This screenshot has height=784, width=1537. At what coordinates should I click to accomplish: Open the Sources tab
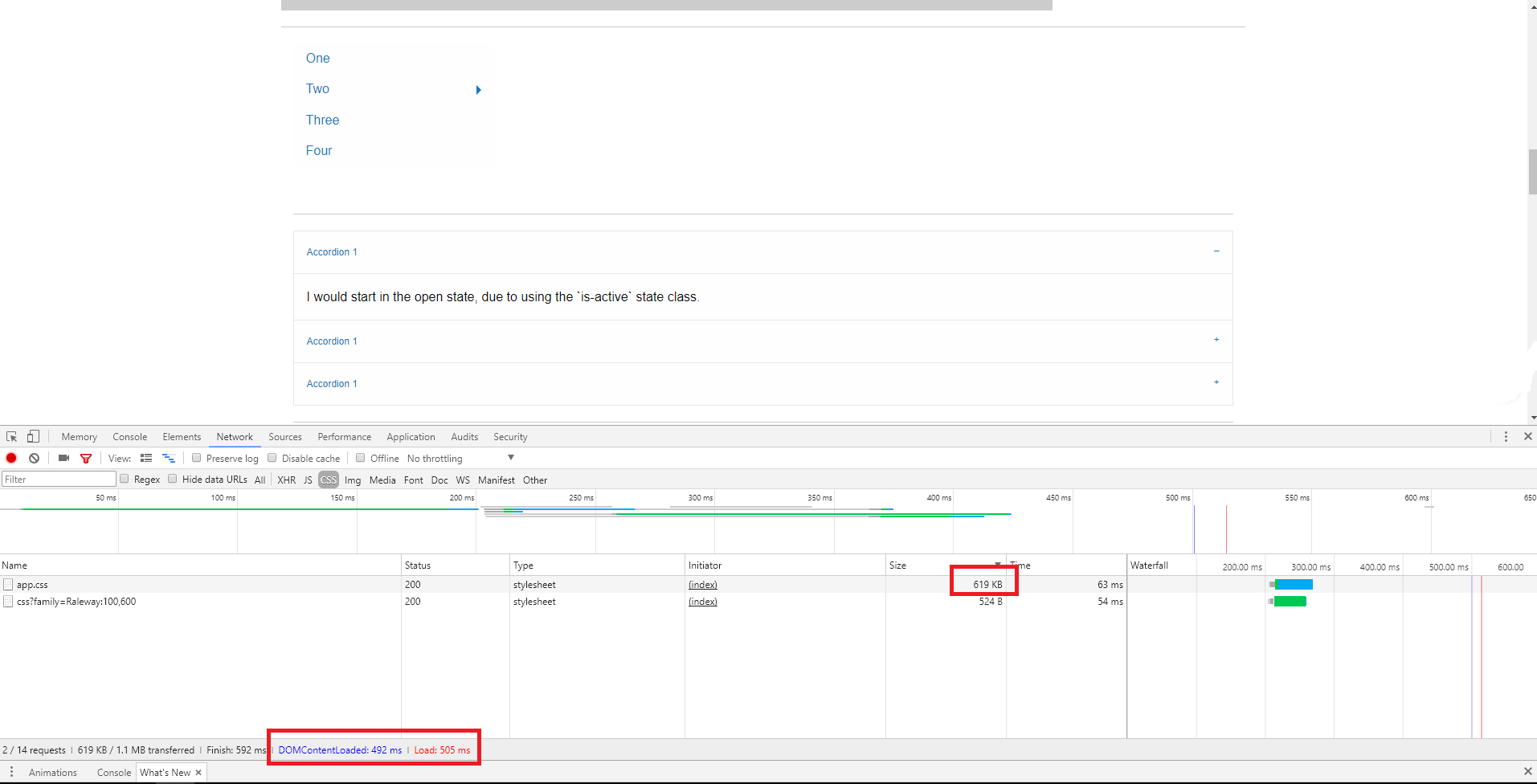(x=285, y=437)
